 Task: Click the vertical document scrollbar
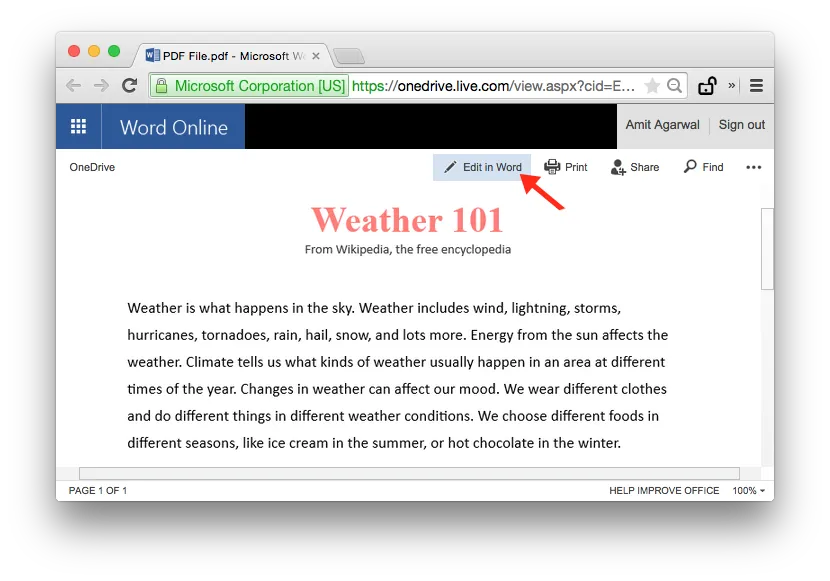point(767,250)
